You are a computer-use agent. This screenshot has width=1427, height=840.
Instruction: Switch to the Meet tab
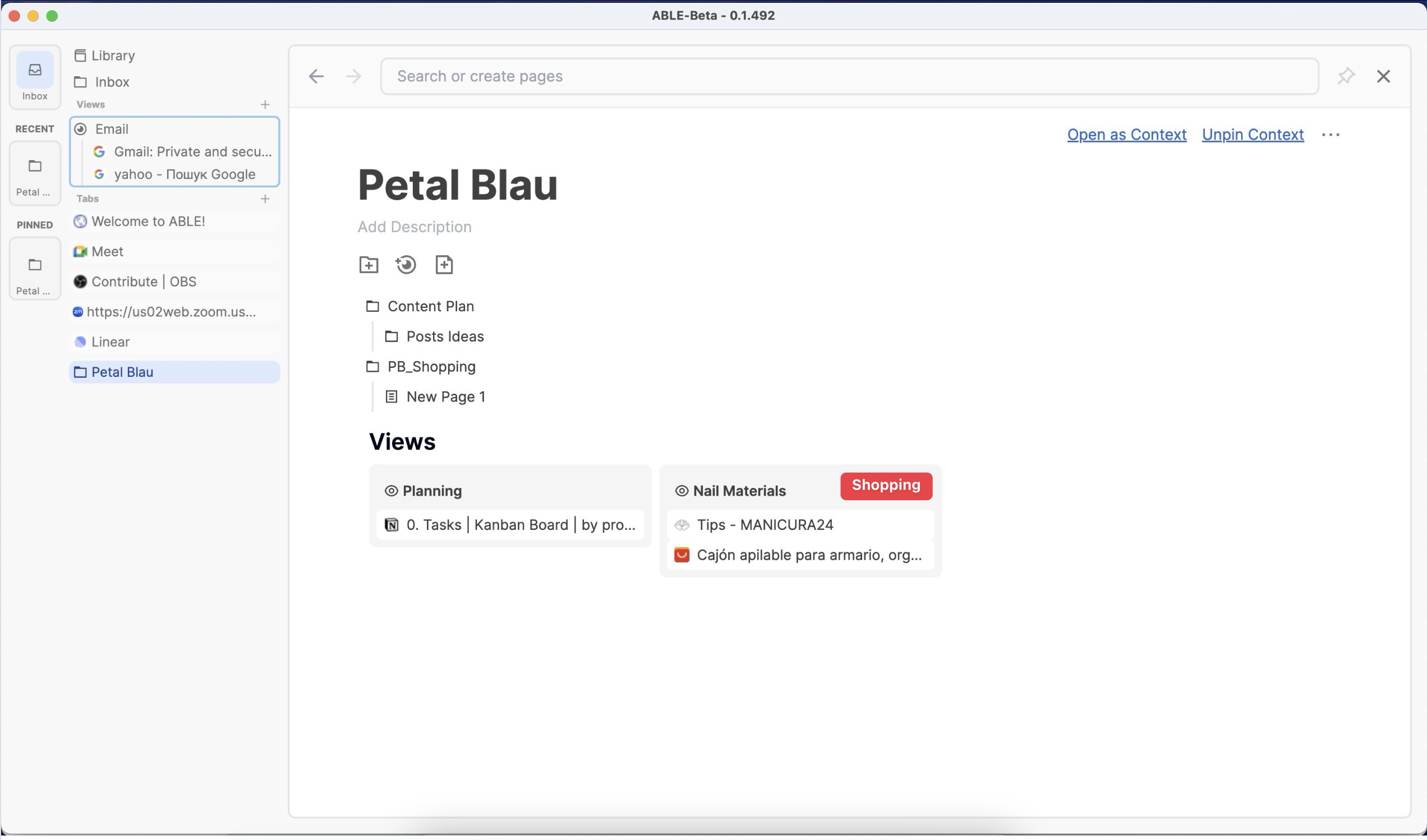coord(107,251)
